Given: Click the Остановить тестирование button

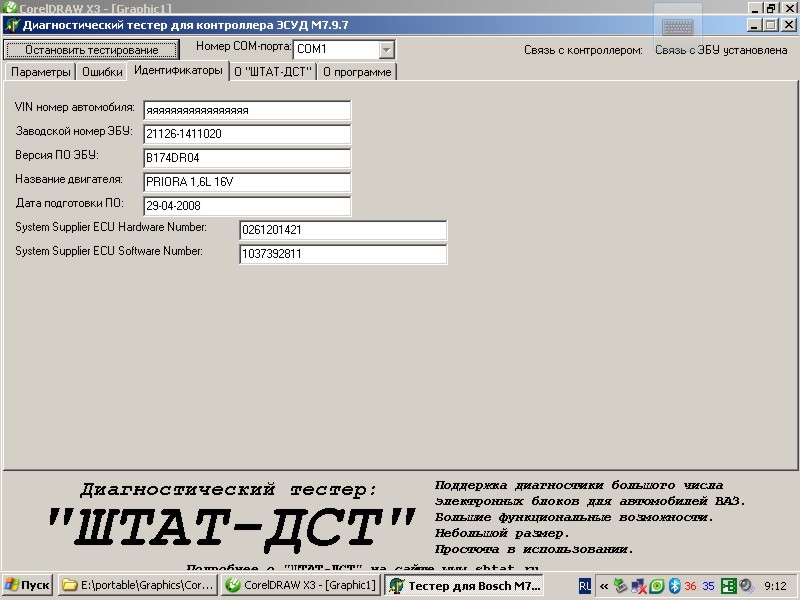Looking at the screenshot, I should [x=91, y=49].
